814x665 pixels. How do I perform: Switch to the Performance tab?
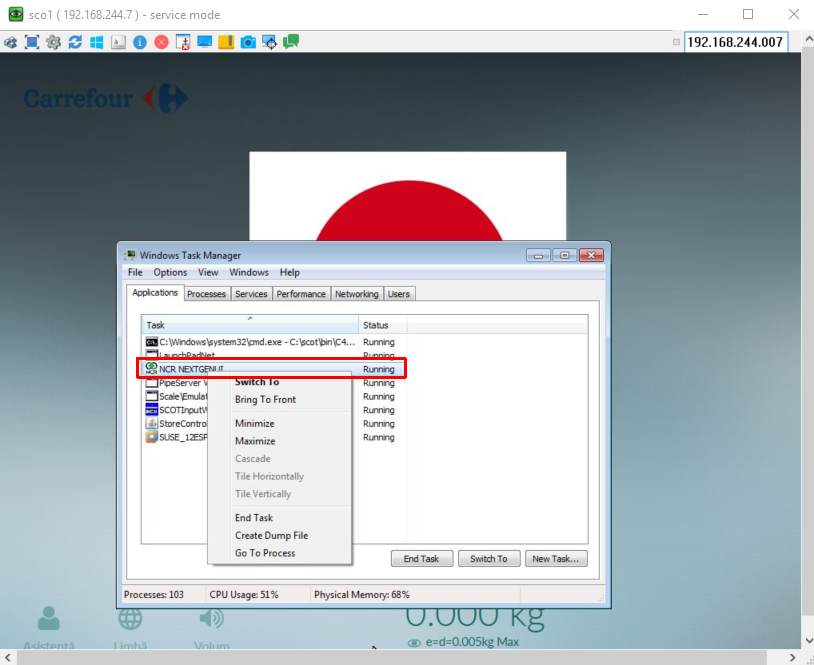click(x=301, y=294)
